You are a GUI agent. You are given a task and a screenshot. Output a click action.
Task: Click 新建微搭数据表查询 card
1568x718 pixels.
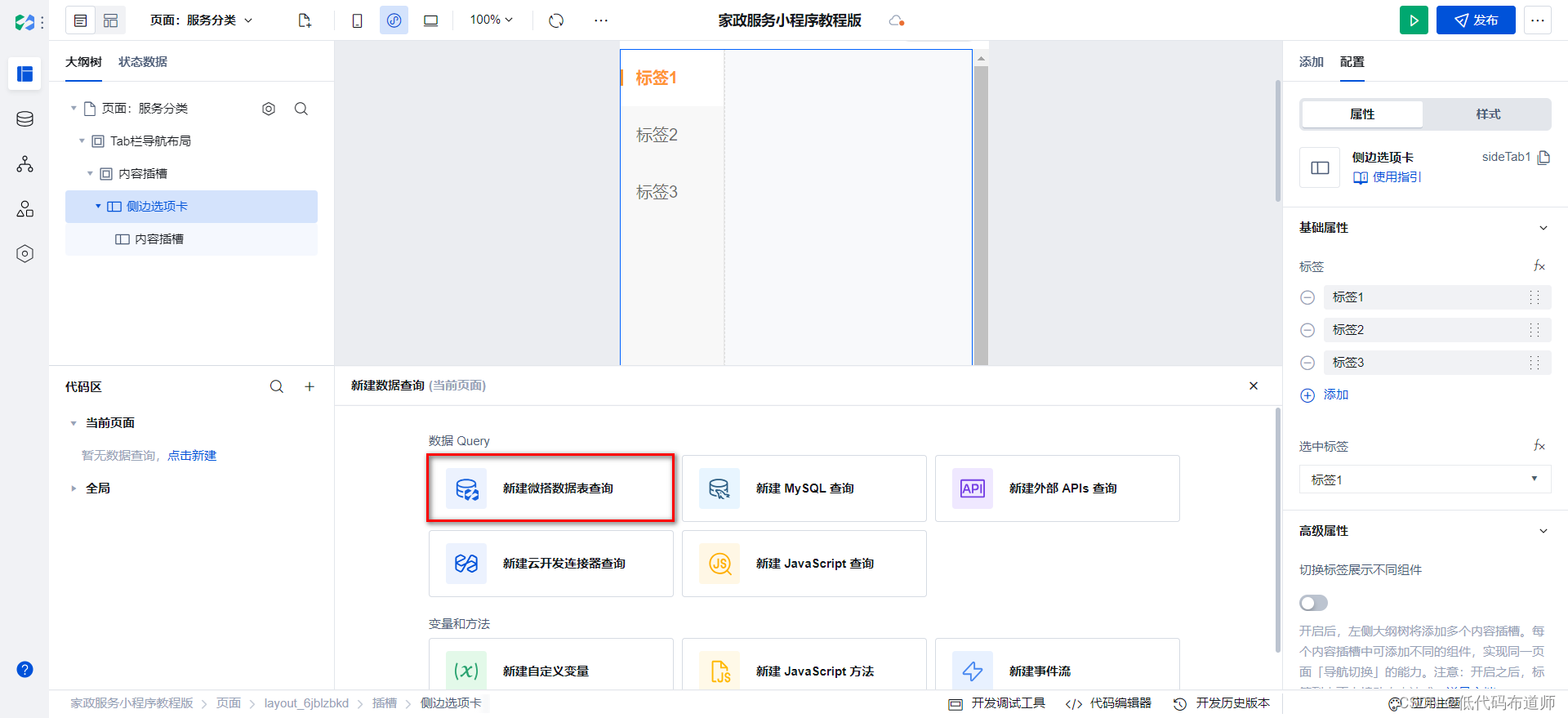click(x=551, y=488)
